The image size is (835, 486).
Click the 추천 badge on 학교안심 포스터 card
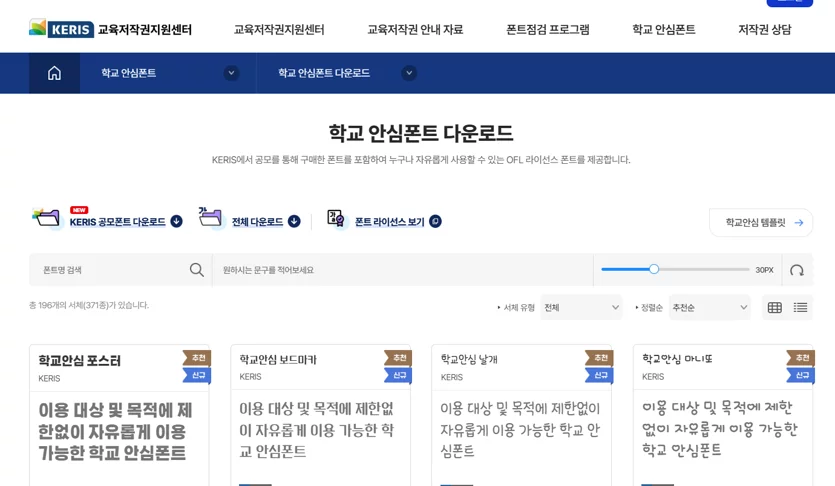197,358
